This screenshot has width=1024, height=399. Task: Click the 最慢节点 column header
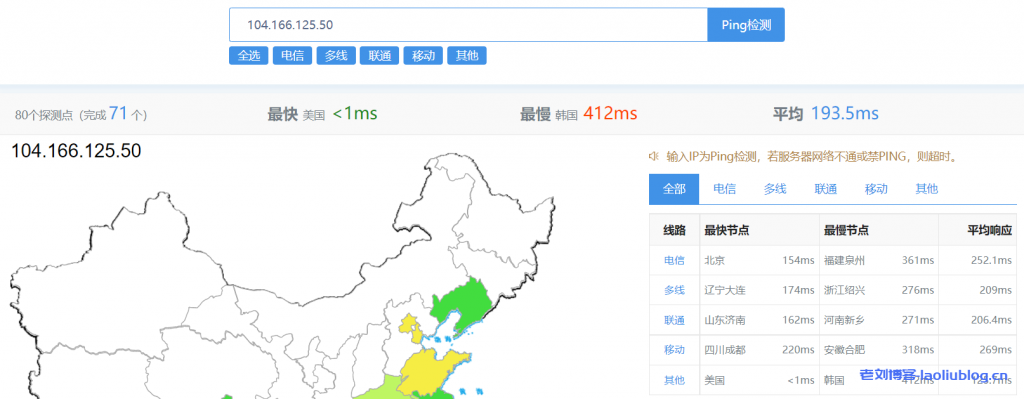tap(878, 231)
